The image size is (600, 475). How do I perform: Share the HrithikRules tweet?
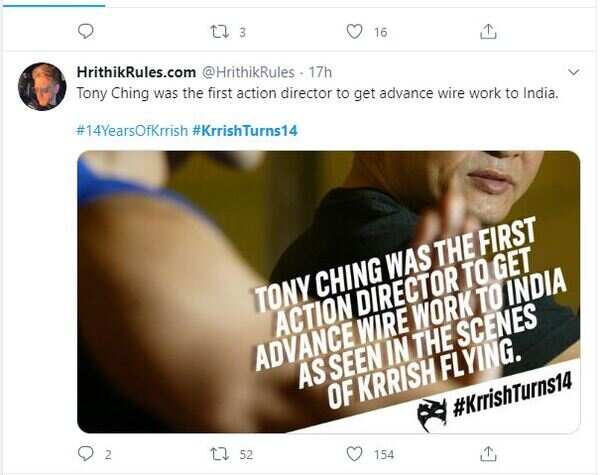(x=488, y=455)
